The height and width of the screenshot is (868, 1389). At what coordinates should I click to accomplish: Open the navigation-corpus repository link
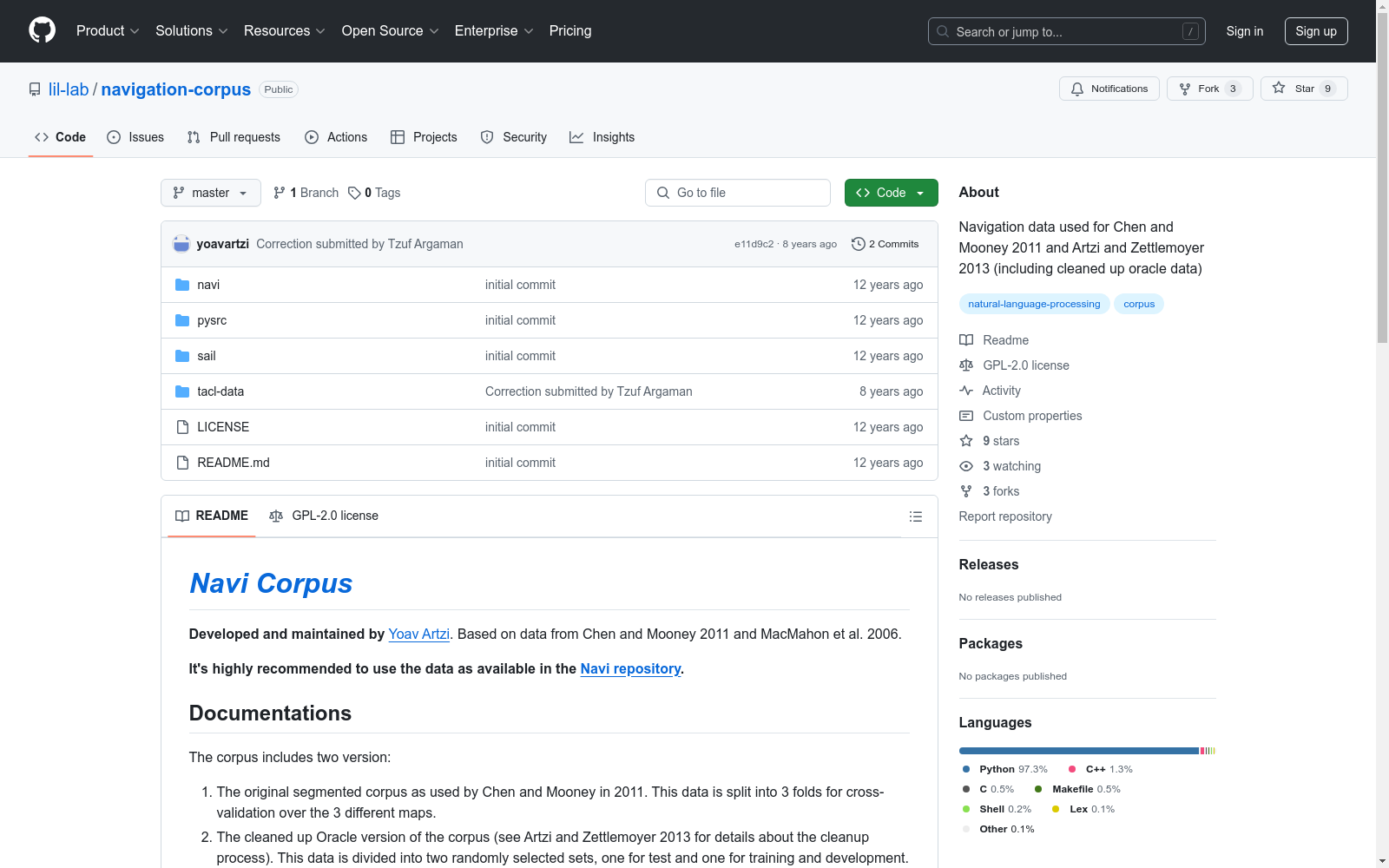176,89
